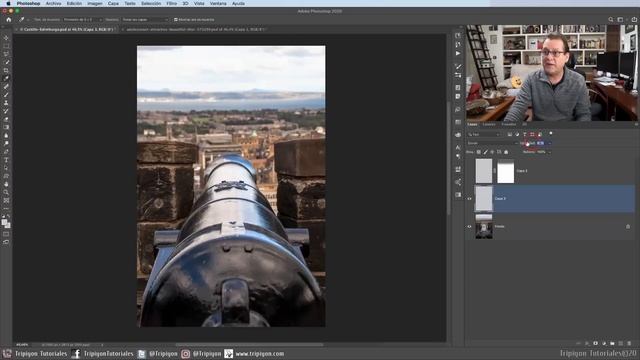Select the Crop tool
Screen dimensions: 640x360
click(6, 70)
